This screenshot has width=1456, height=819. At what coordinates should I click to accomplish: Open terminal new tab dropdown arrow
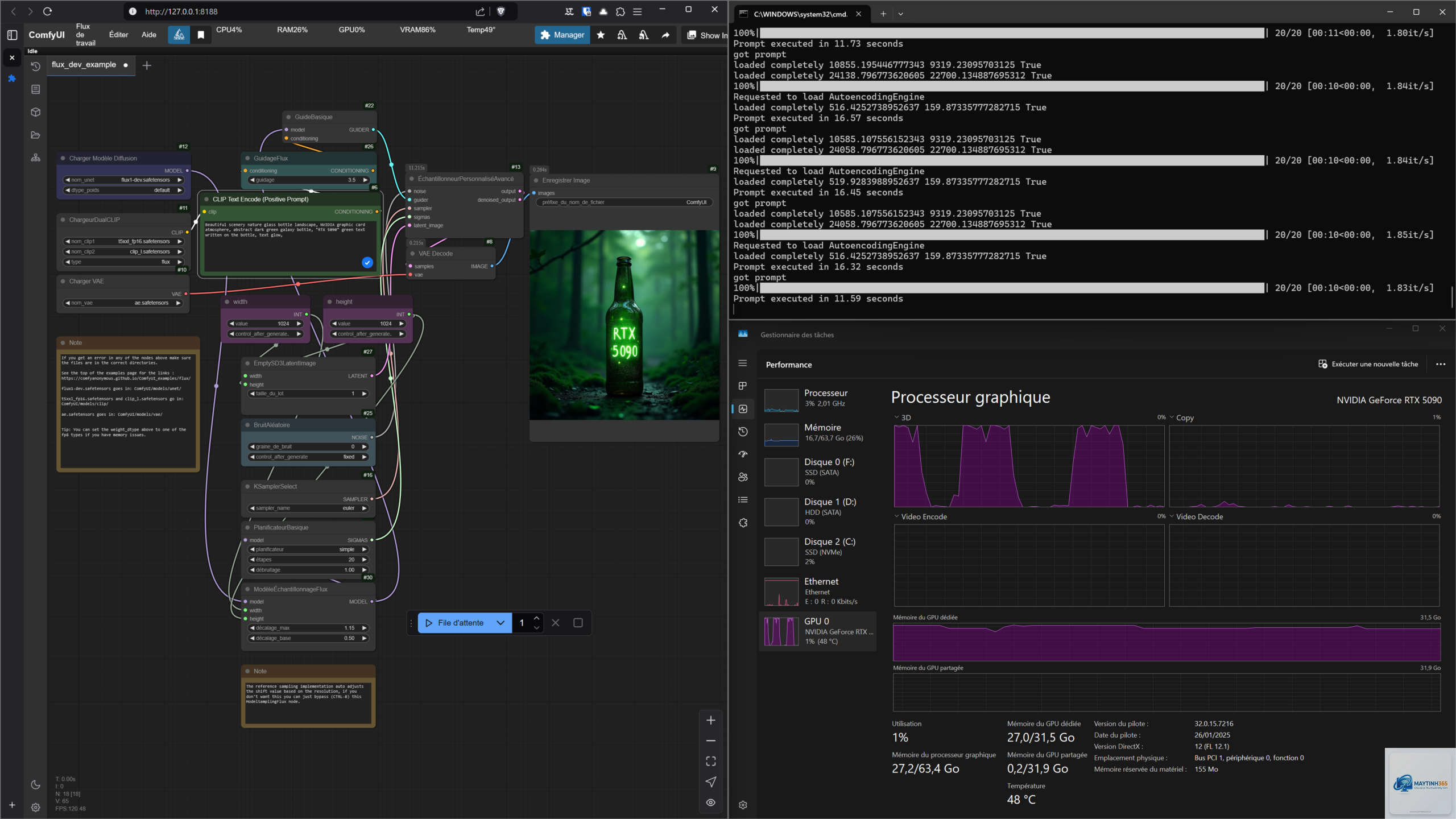(x=901, y=14)
